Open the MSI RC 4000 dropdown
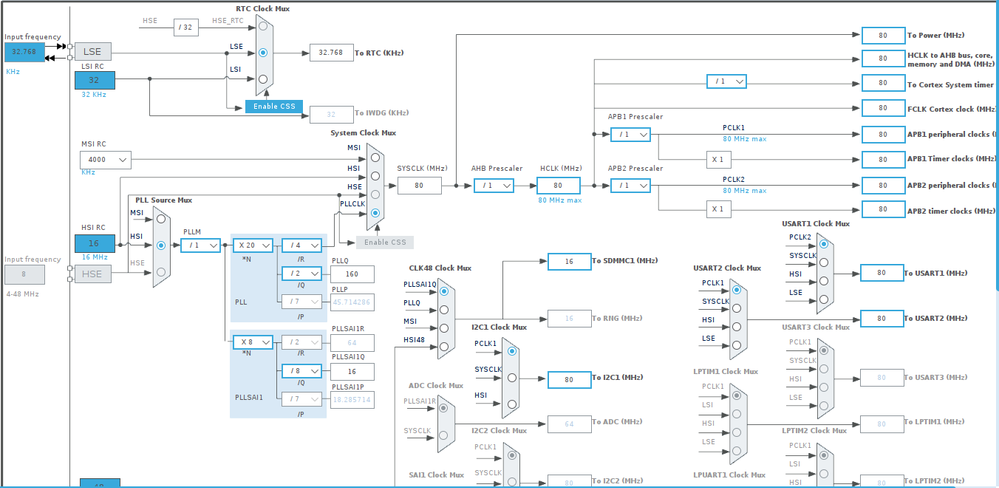 pos(106,160)
